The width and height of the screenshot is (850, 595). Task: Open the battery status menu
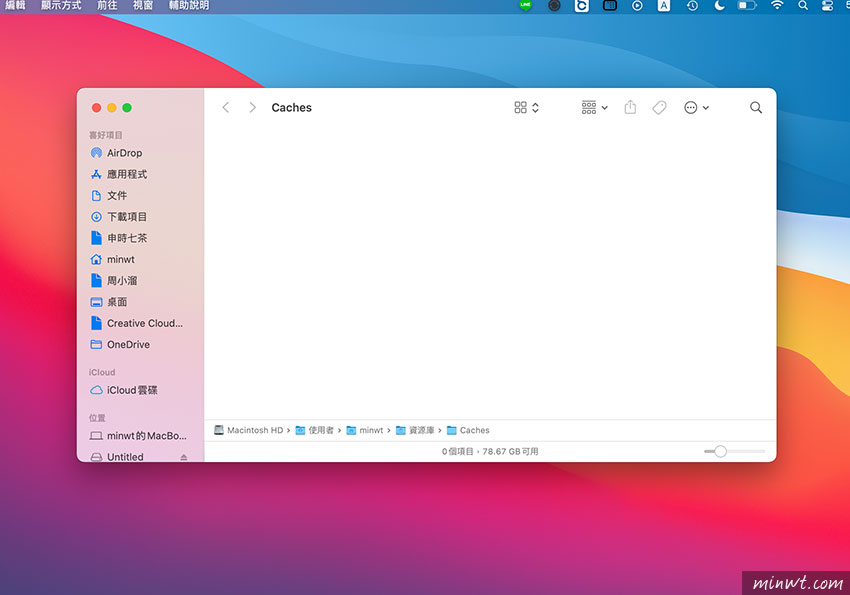(747, 5)
